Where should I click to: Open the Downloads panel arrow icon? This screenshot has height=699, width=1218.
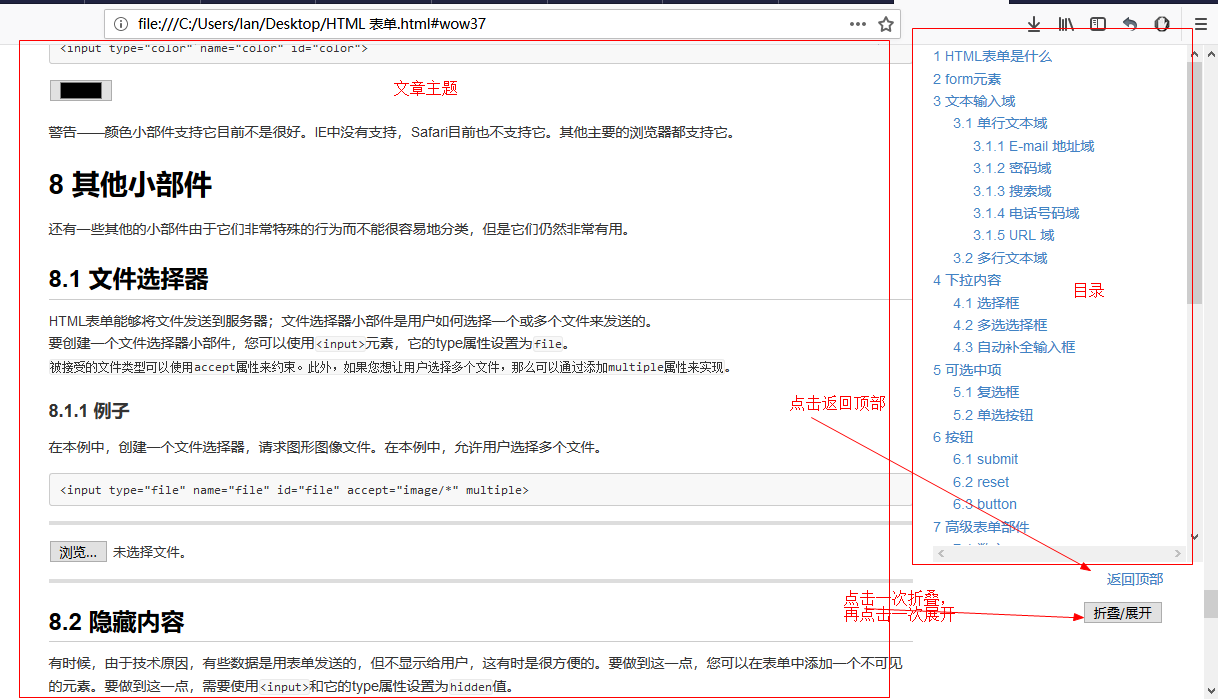pyautogui.click(x=1034, y=24)
